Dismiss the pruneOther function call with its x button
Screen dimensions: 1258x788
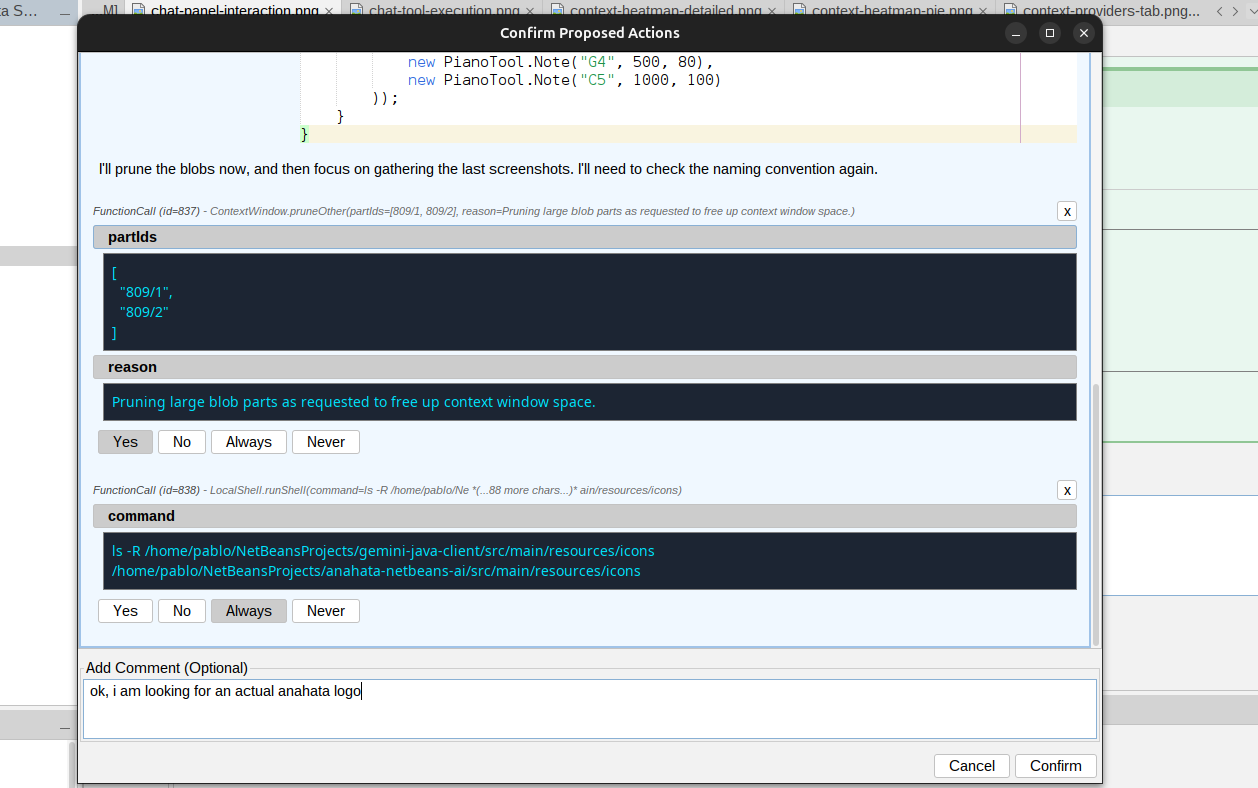pos(1067,211)
